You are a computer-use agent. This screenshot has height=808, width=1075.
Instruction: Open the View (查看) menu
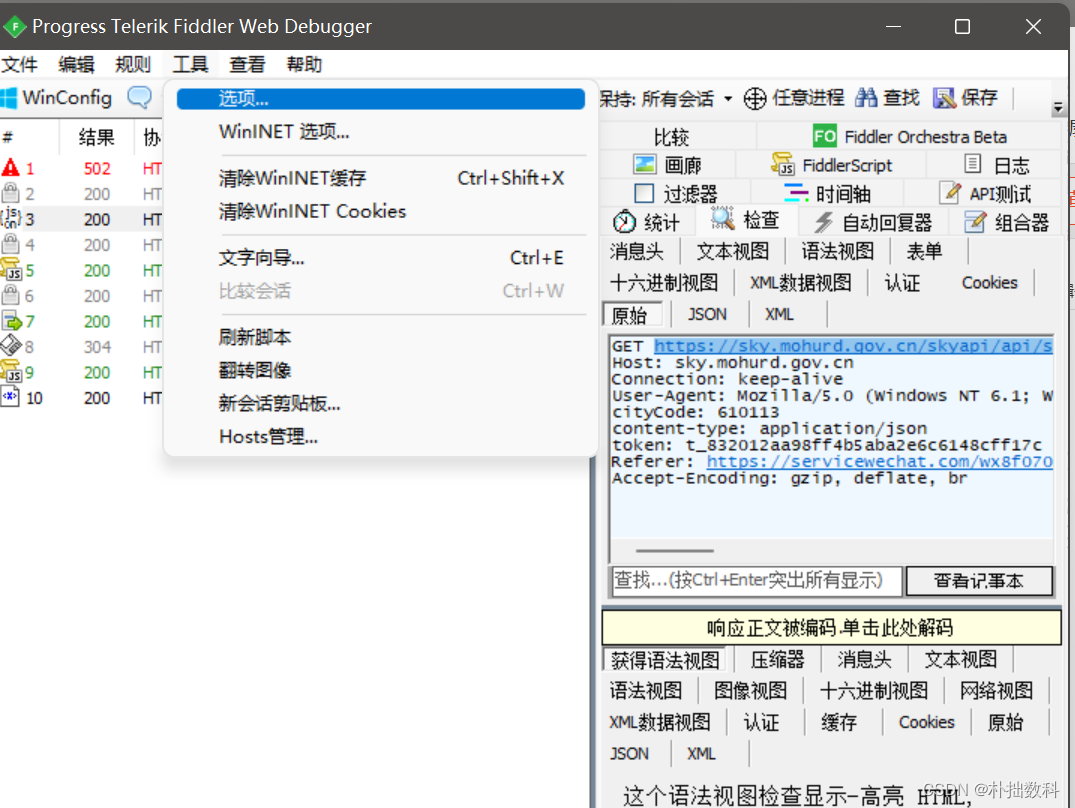[247, 65]
